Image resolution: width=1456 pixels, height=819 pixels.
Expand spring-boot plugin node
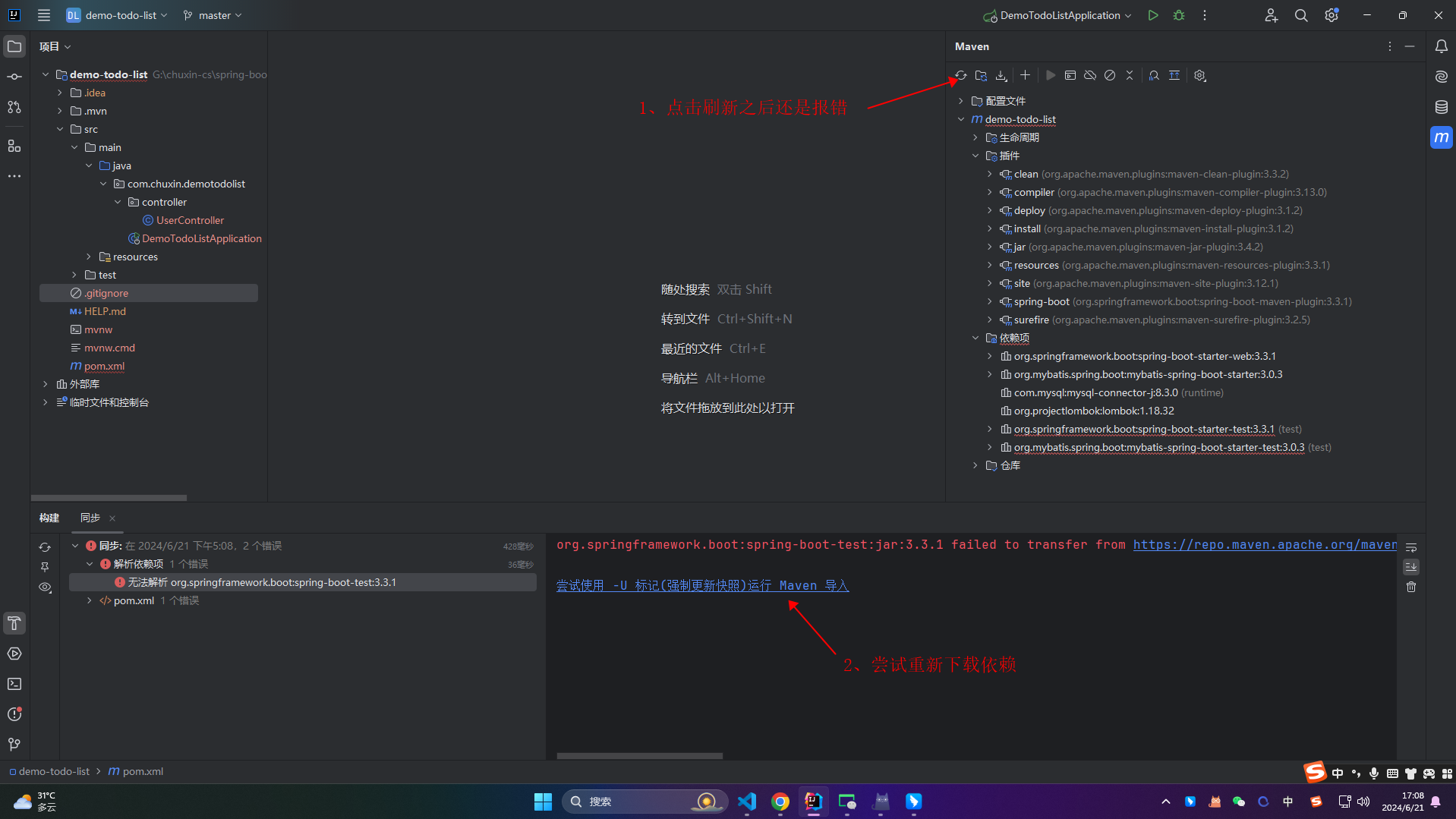tap(990, 301)
